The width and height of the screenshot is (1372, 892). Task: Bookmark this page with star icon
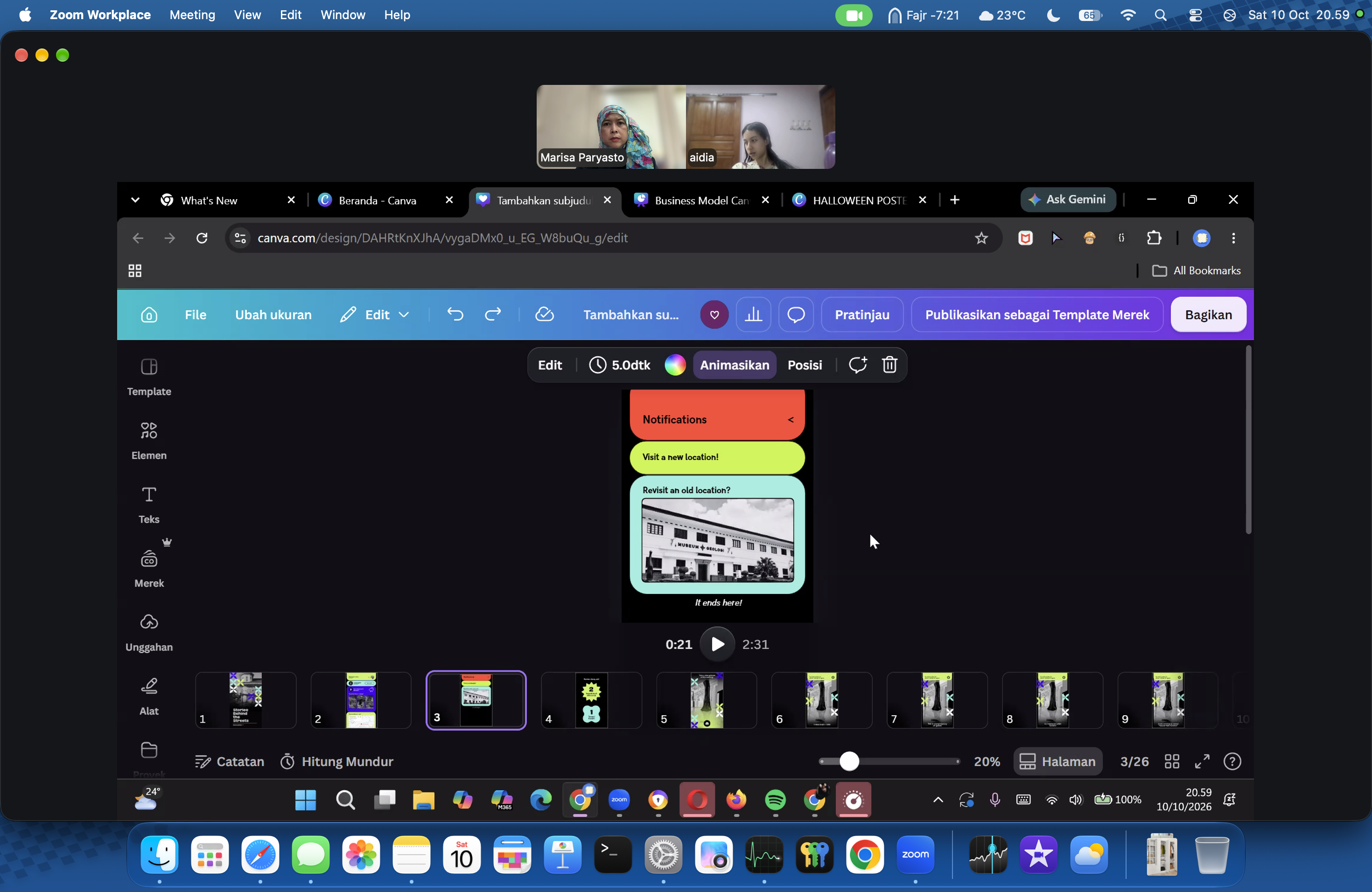(981, 238)
